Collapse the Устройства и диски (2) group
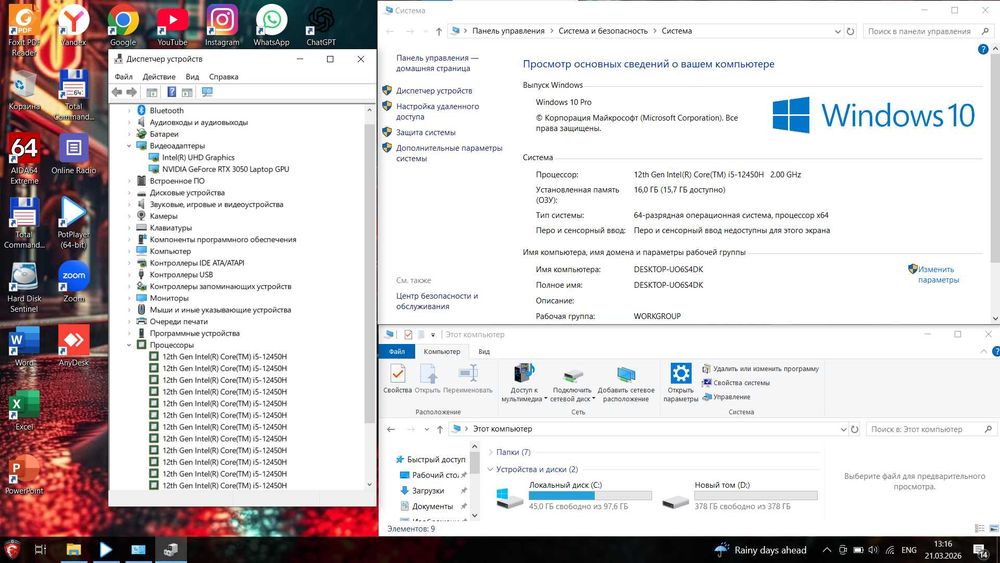The width and height of the screenshot is (1000, 563). (490, 469)
